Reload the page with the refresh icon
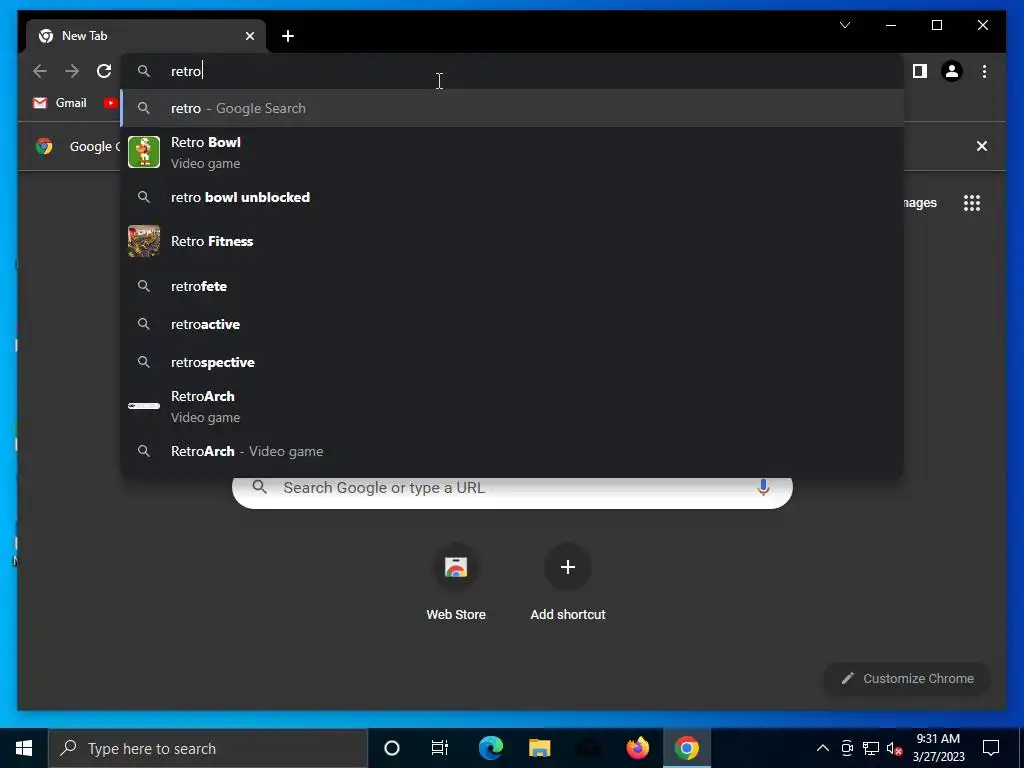The width and height of the screenshot is (1024, 768). pyautogui.click(x=104, y=71)
